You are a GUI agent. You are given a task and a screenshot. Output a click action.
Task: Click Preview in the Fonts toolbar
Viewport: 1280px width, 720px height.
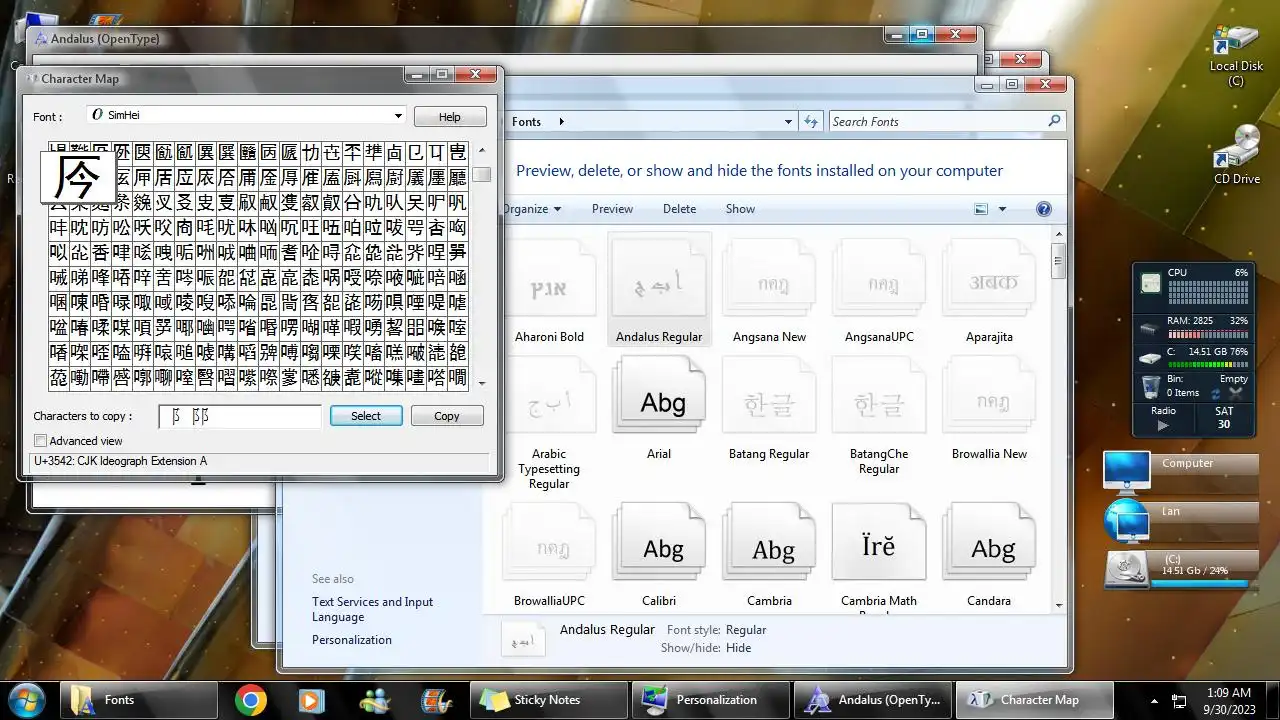(x=612, y=209)
